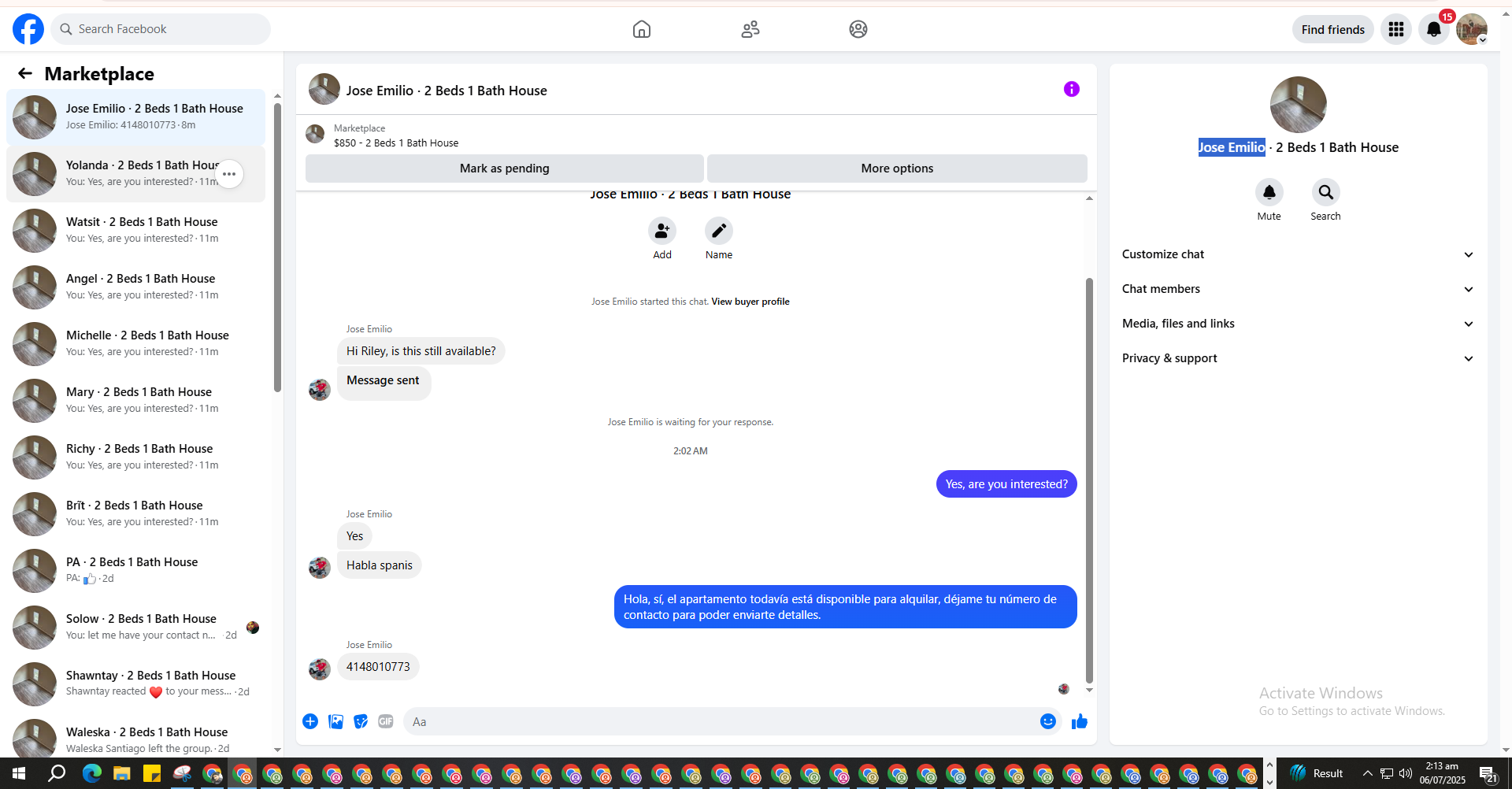The height and width of the screenshot is (789, 1512).
Task: Expand Customize chat section
Action: coord(1298,254)
